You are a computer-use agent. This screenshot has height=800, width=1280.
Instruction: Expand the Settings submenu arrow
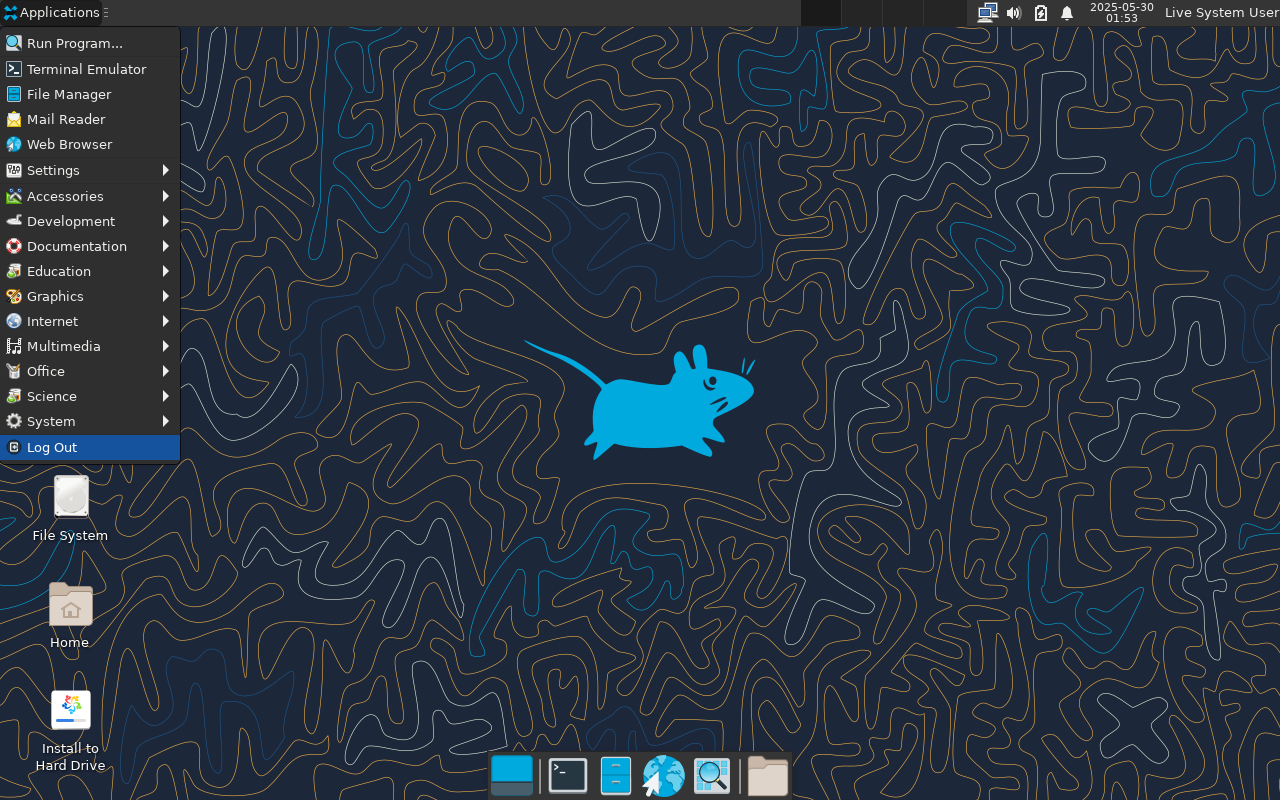[166, 170]
